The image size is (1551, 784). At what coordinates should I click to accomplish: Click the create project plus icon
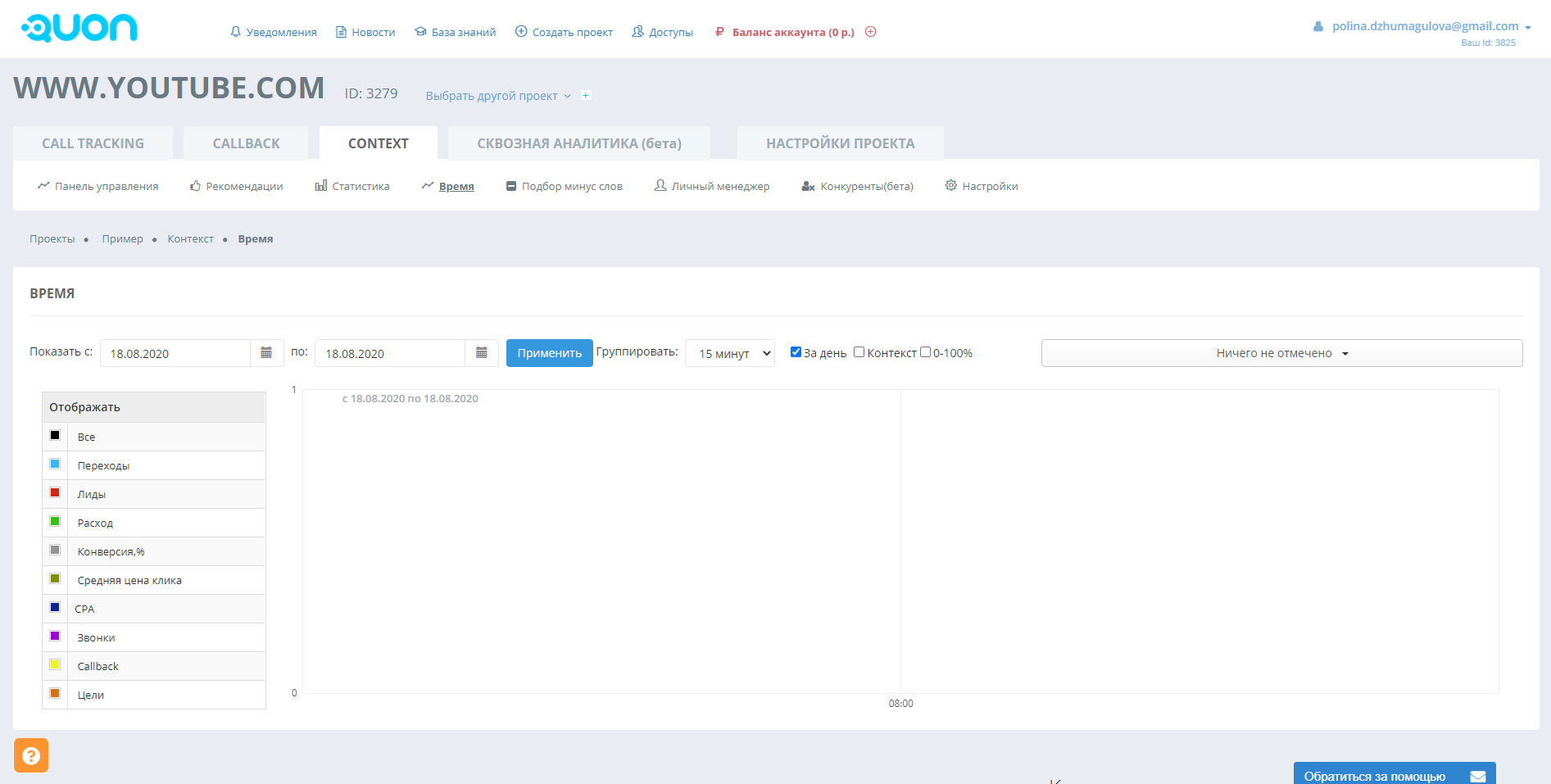(x=521, y=31)
